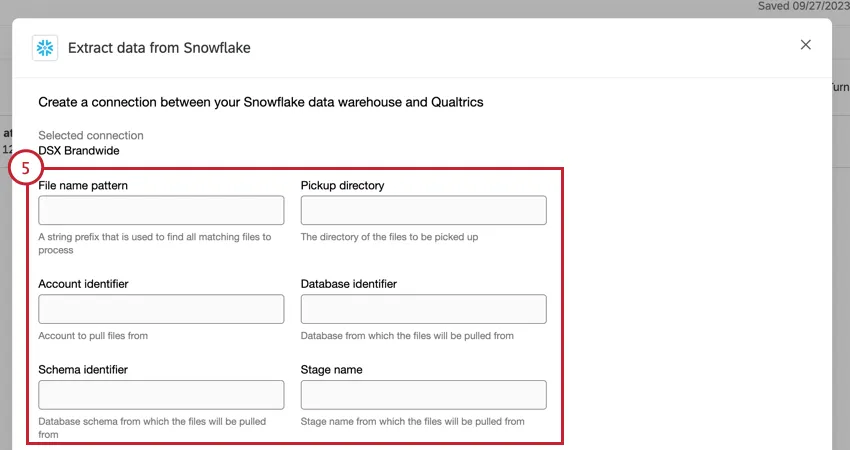Screen dimensions: 850x450
Task: Click 'The directory of the files' hint
Action: pyautogui.click(x=389, y=237)
